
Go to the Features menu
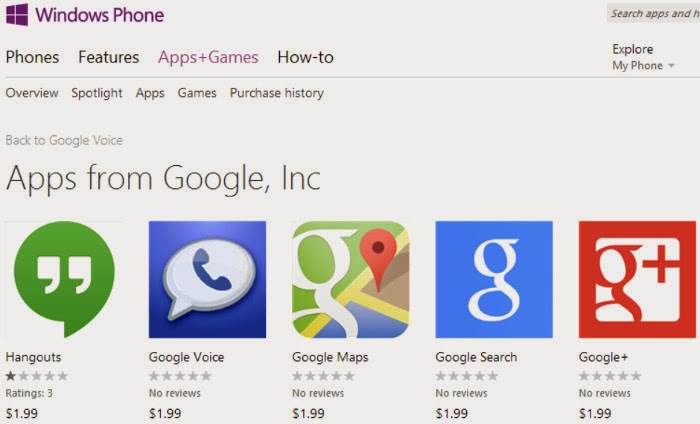point(108,57)
